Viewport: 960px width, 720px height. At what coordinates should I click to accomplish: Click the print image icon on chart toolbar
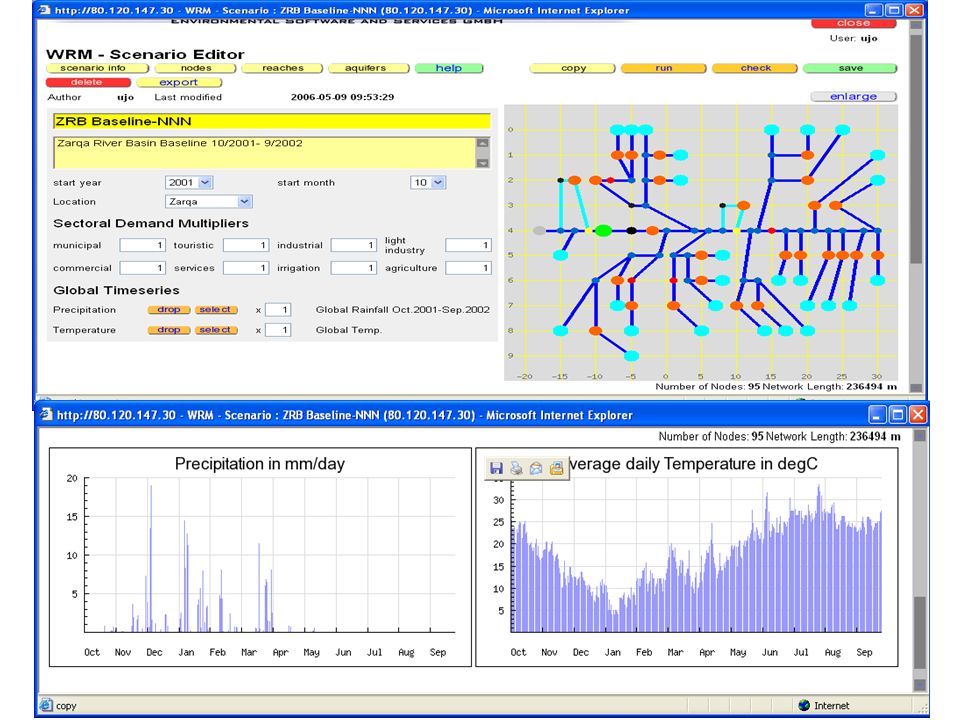[x=516, y=468]
